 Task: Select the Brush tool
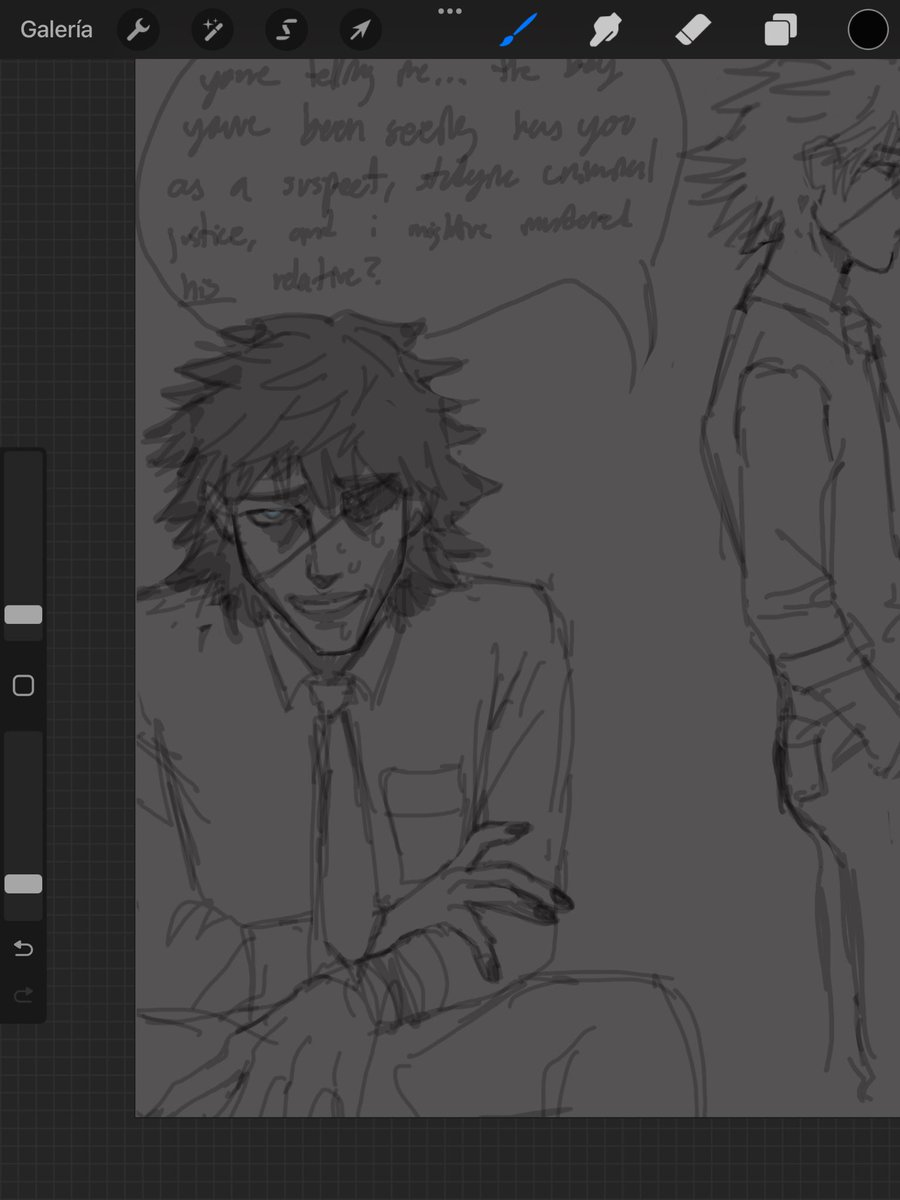tap(519, 30)
